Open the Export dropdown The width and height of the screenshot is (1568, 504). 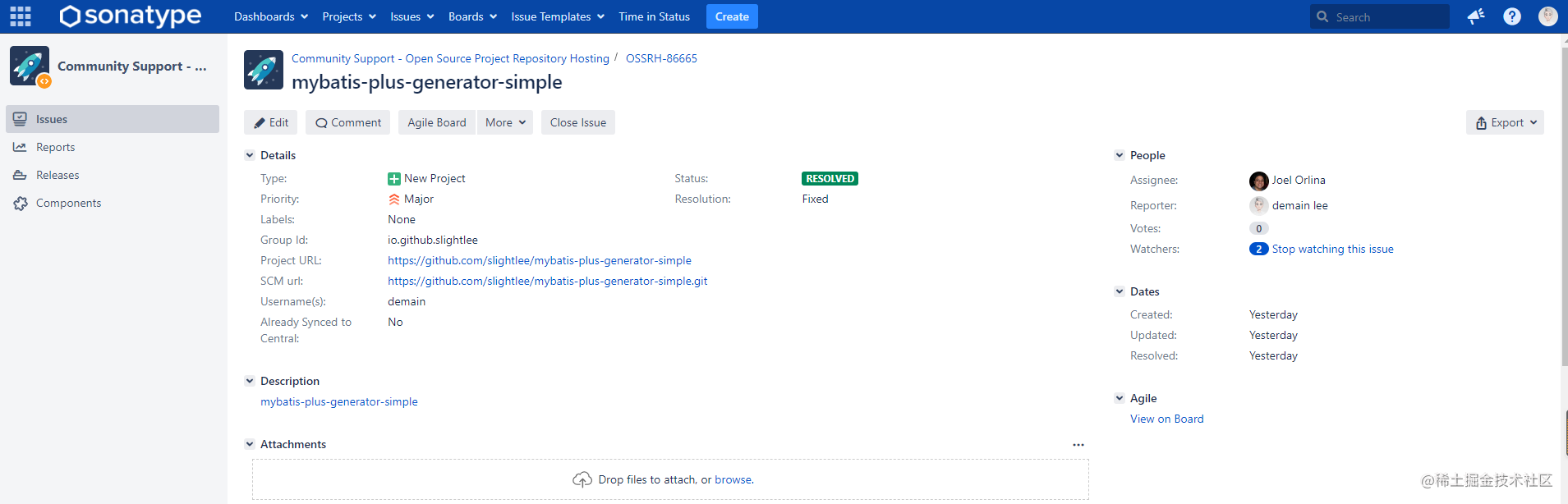pos(1505,122)
